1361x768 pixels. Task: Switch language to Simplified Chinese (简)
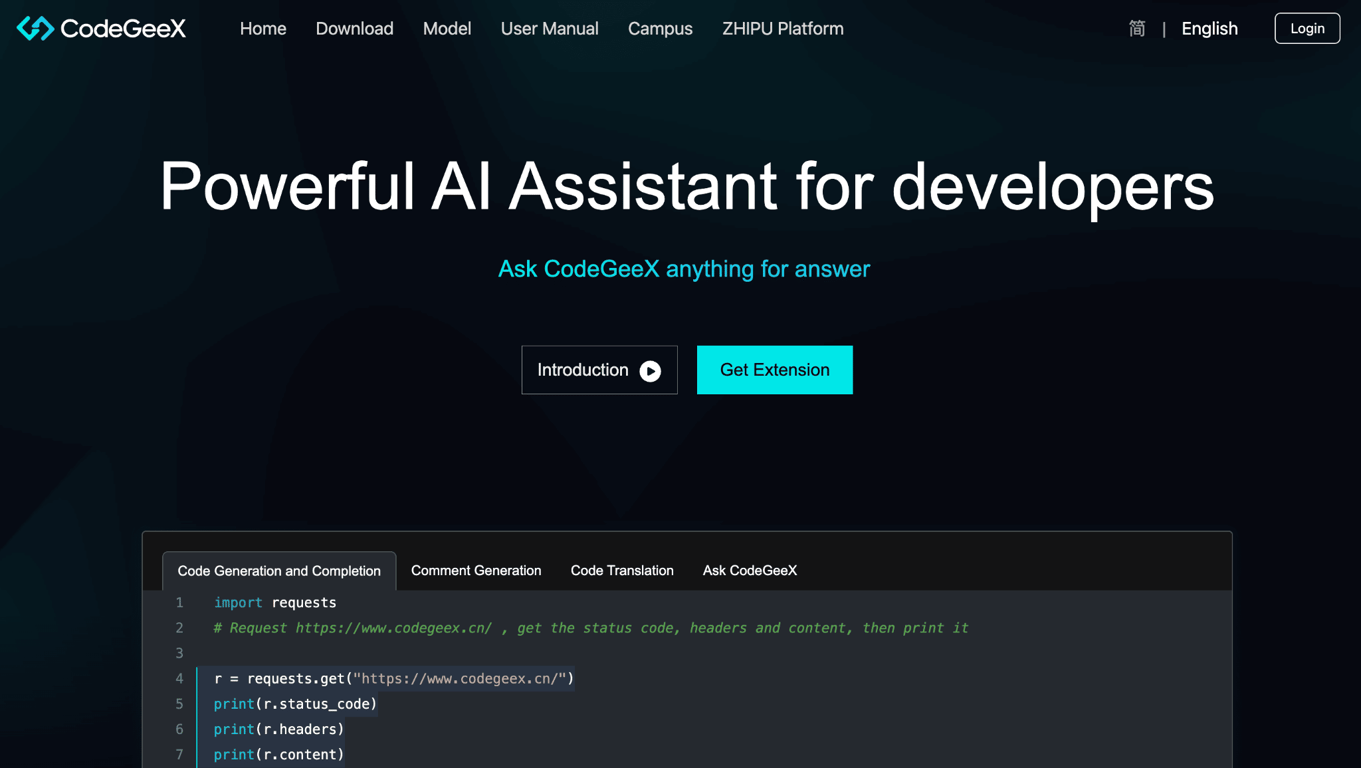click(x=1137, y=29)
